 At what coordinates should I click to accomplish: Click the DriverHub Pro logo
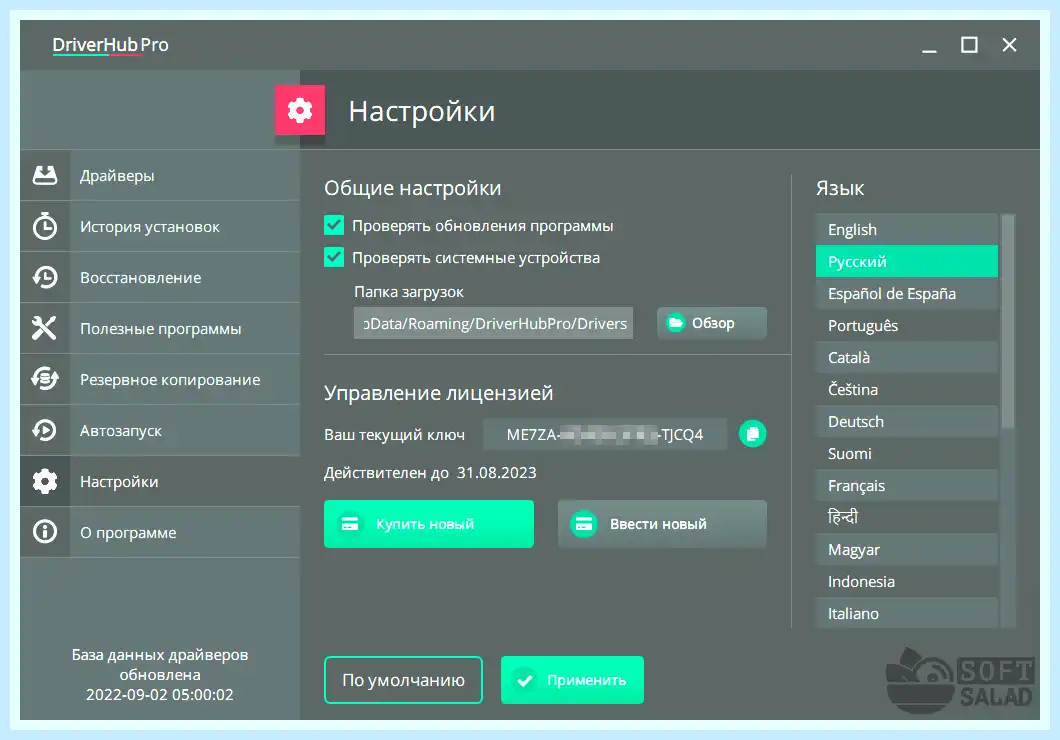click(110, 45)
